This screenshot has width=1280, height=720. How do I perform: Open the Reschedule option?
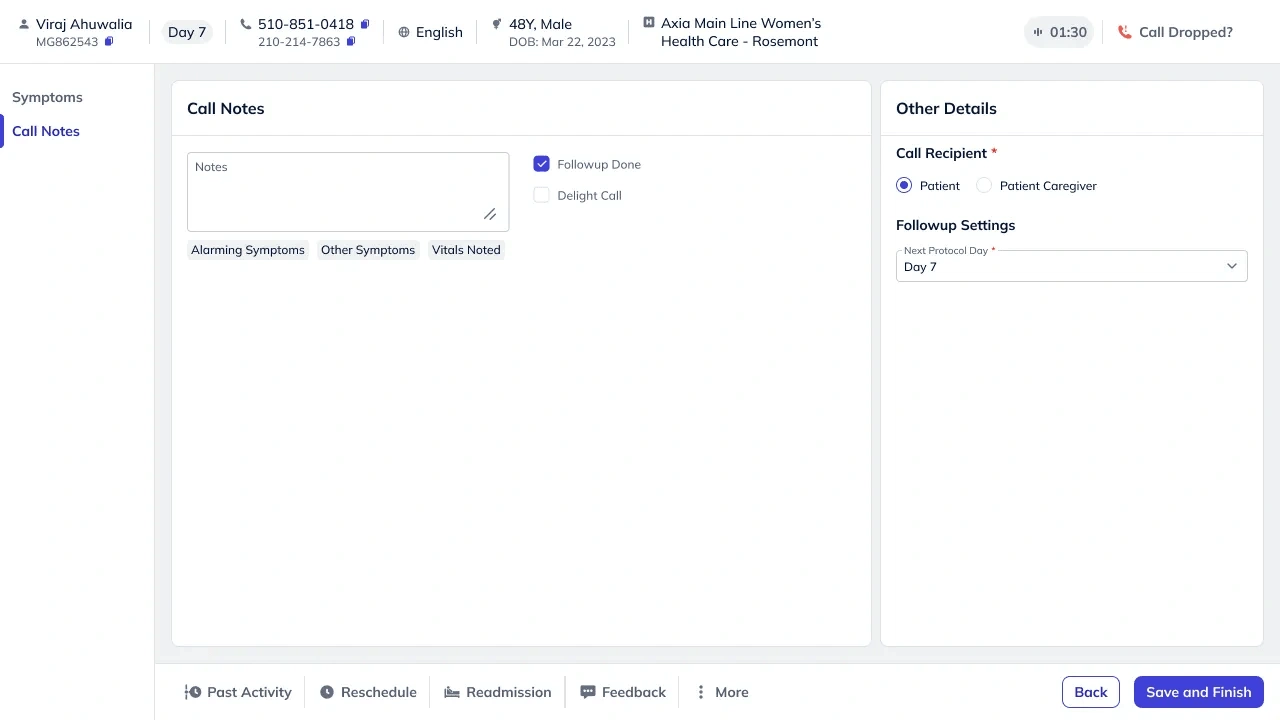click(368, 692)
